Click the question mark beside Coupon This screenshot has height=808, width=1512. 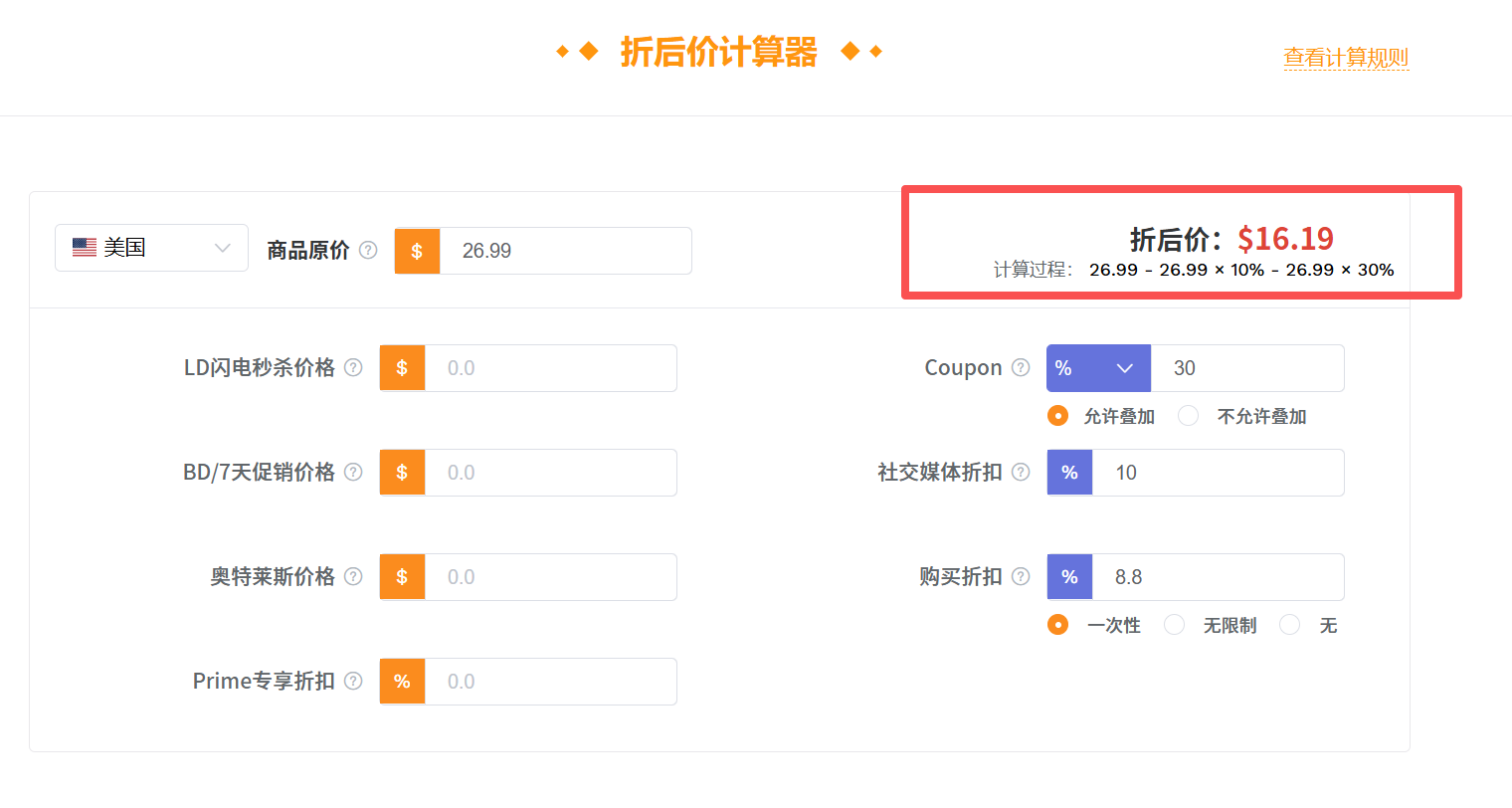(1021, 367)
